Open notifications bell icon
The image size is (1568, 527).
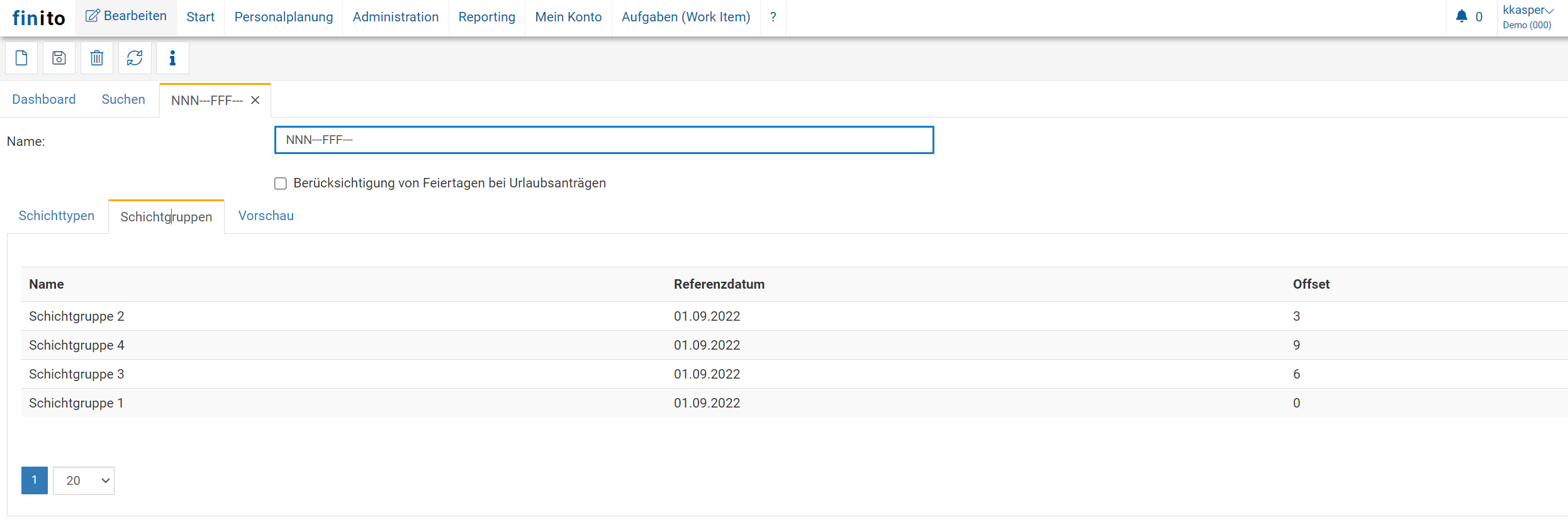pos(1461,17)
